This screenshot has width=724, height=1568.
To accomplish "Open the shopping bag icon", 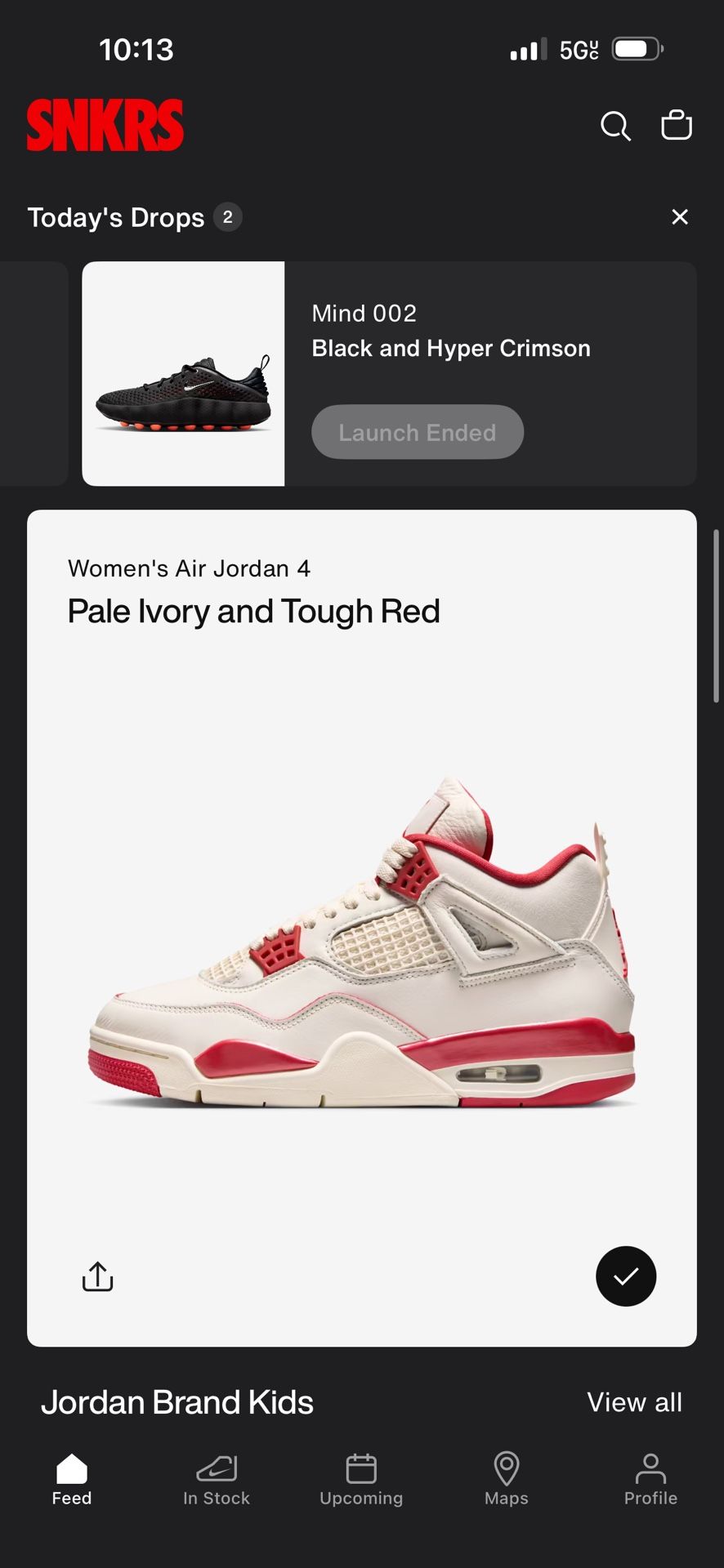I will pyautogui.click(x=677, y=125).
